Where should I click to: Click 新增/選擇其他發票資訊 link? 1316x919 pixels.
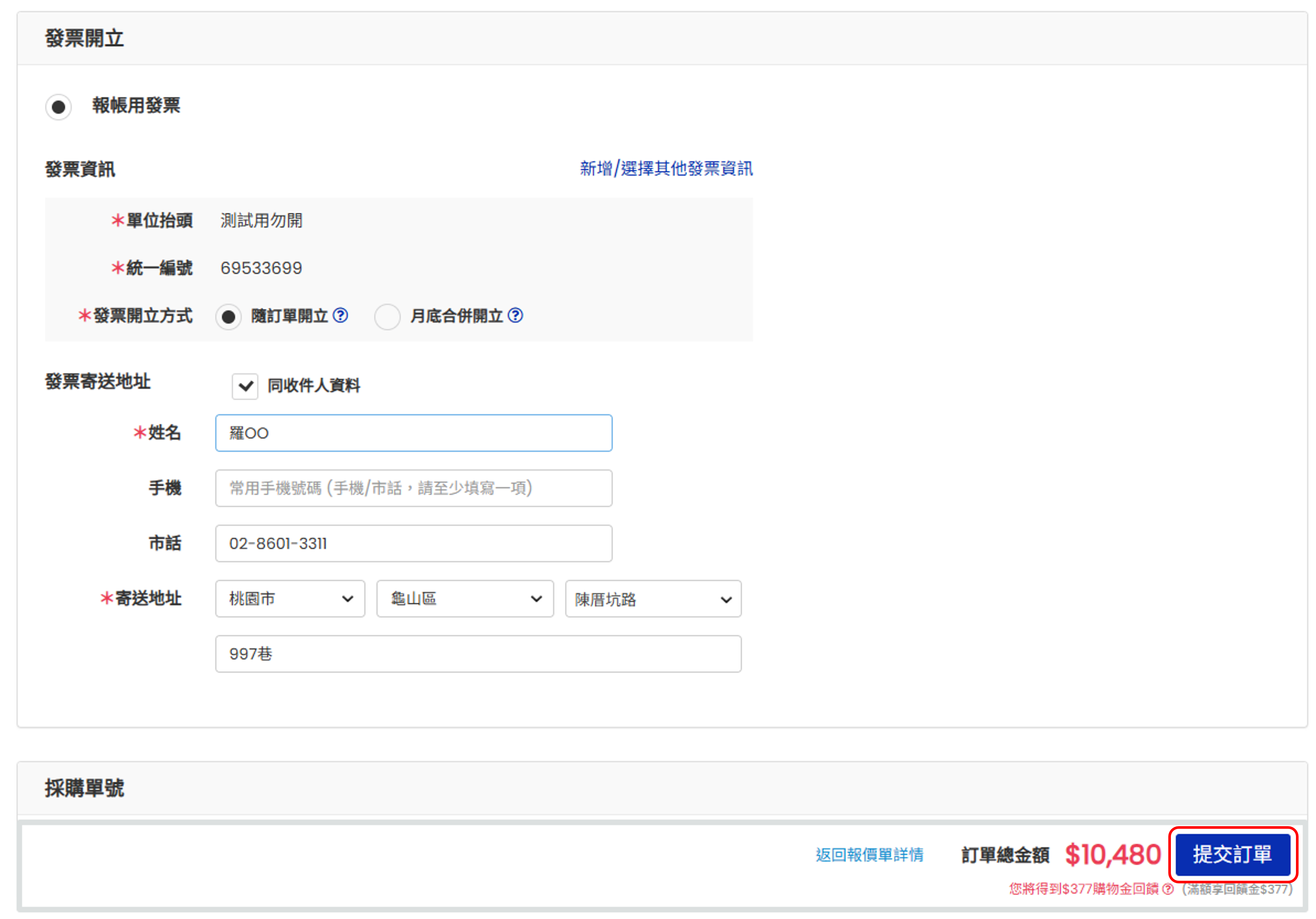pyautogui.click(x=666, y=169)
